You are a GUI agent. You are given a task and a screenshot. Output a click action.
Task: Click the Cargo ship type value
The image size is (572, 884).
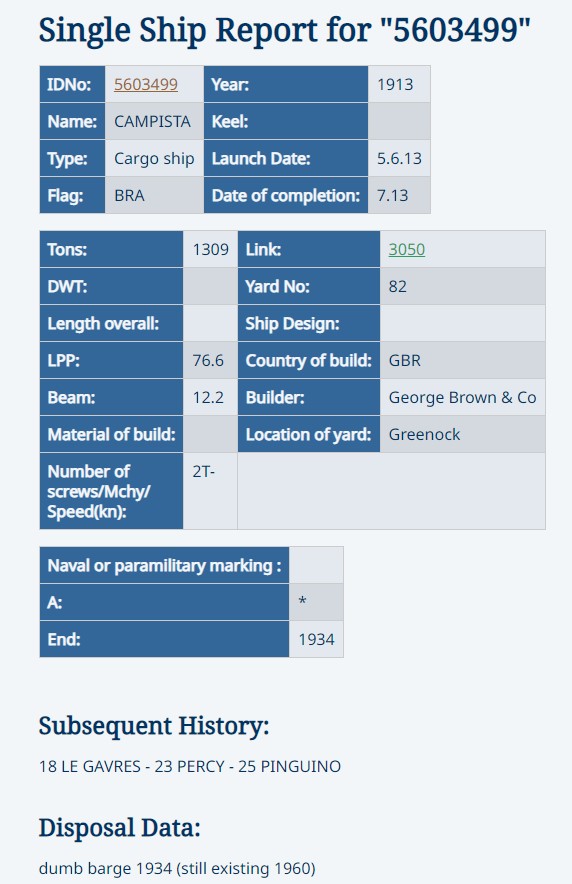154,158
